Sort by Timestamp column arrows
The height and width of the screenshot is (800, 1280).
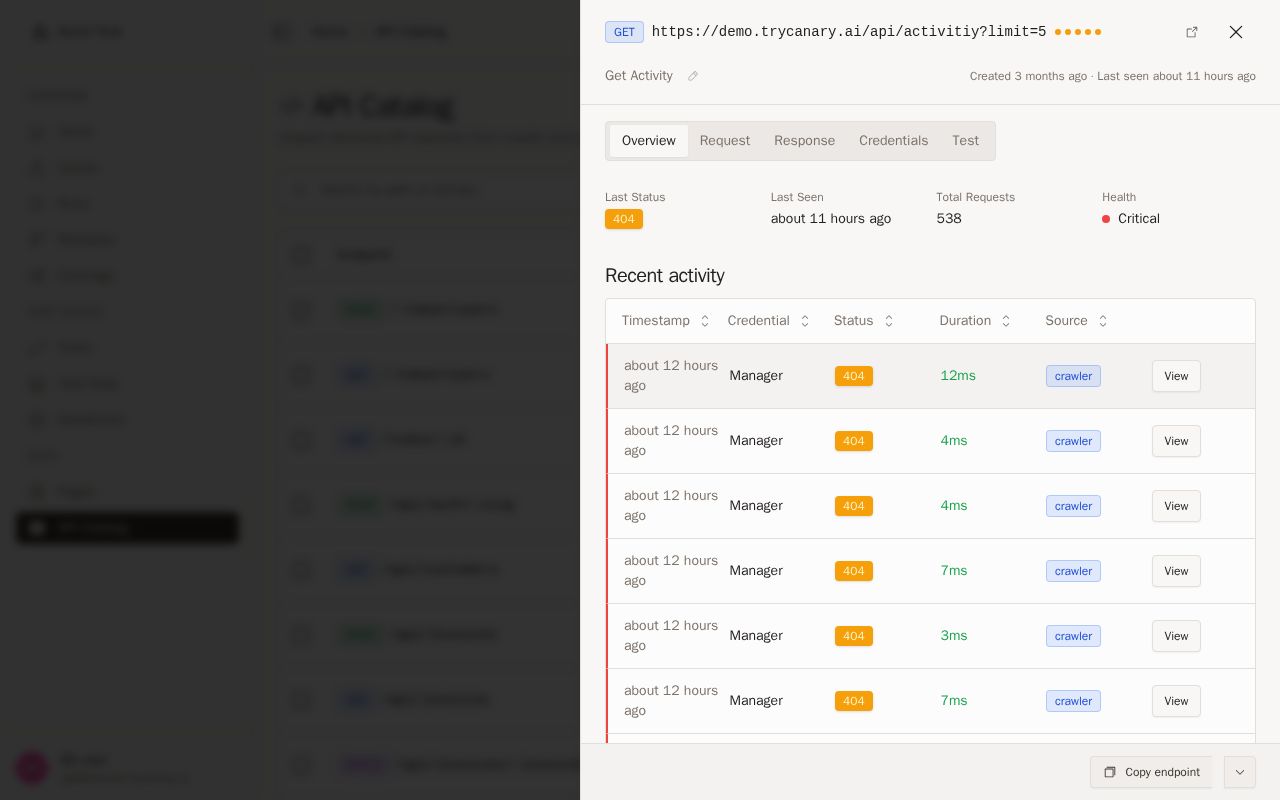[704, 321]
